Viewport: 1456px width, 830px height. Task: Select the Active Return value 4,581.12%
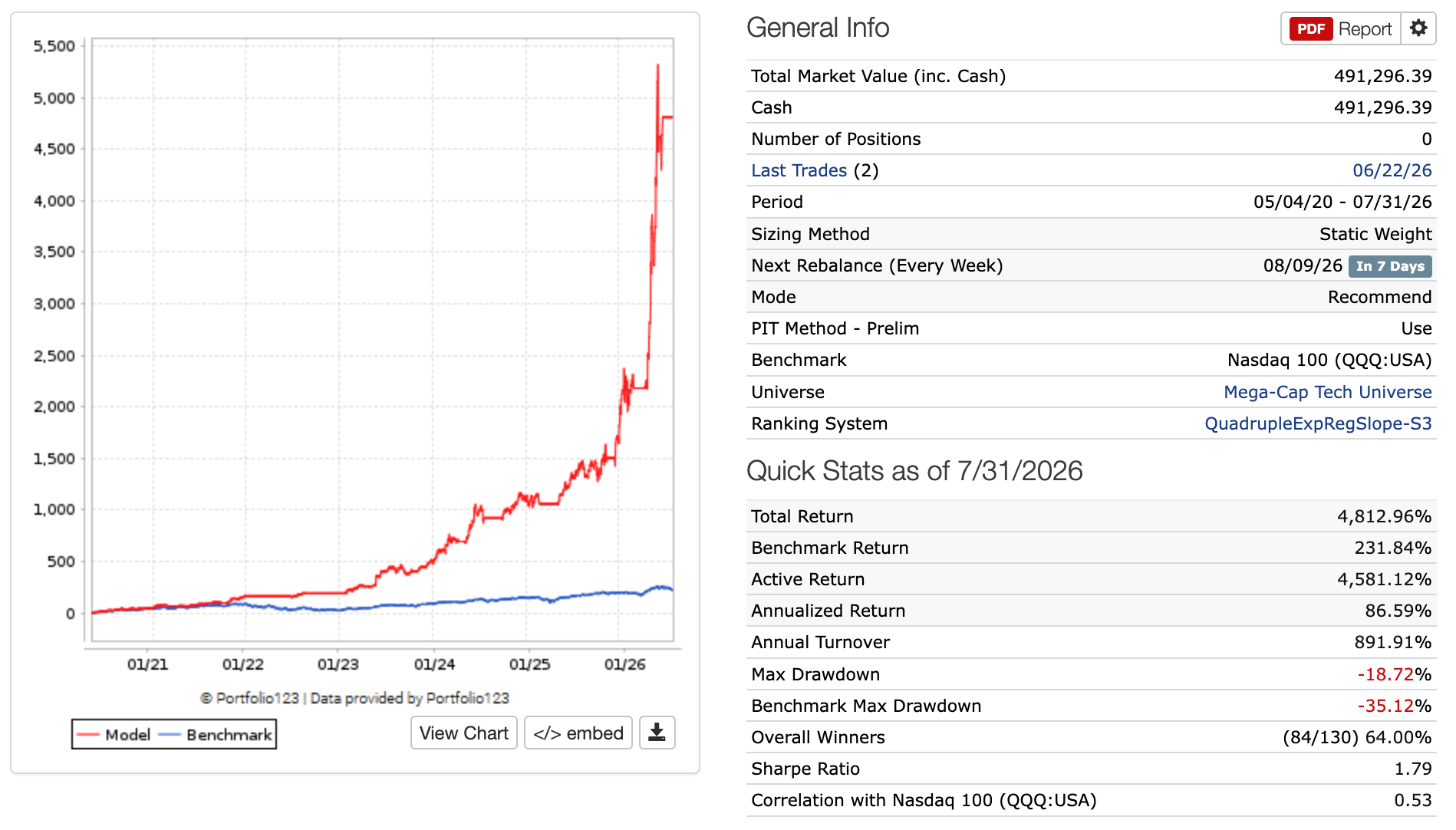[x=1384, y=579]
